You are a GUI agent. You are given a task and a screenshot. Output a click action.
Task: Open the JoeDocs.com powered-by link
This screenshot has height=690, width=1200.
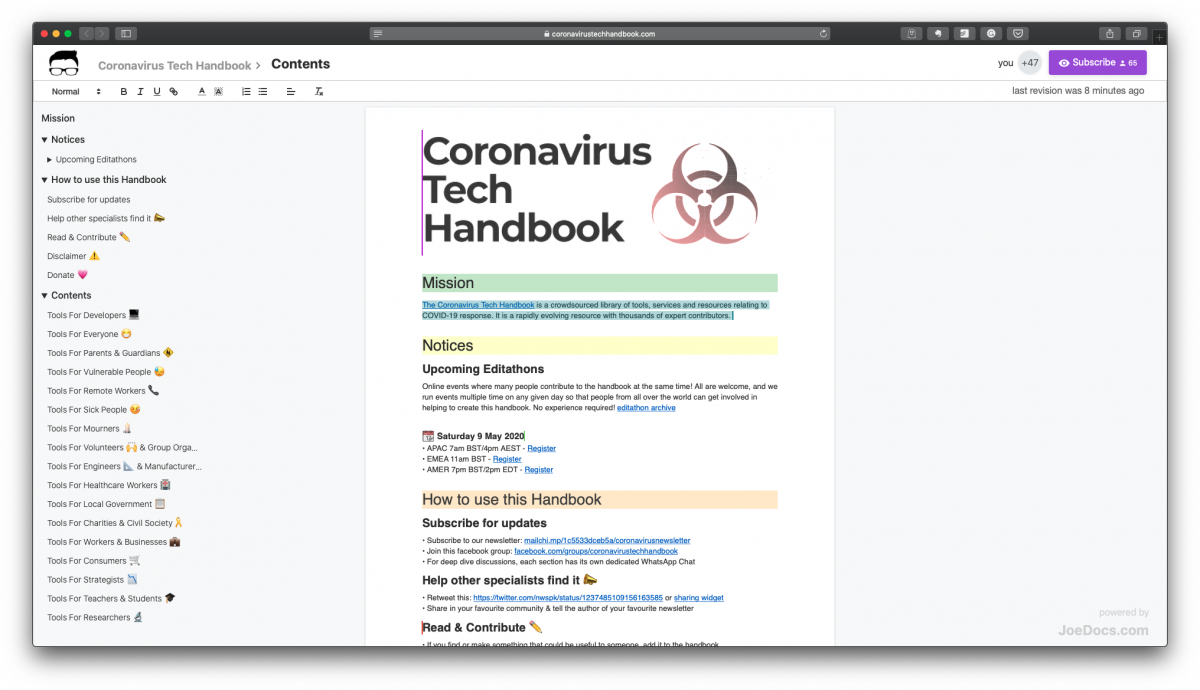(x=1103, y=631)
